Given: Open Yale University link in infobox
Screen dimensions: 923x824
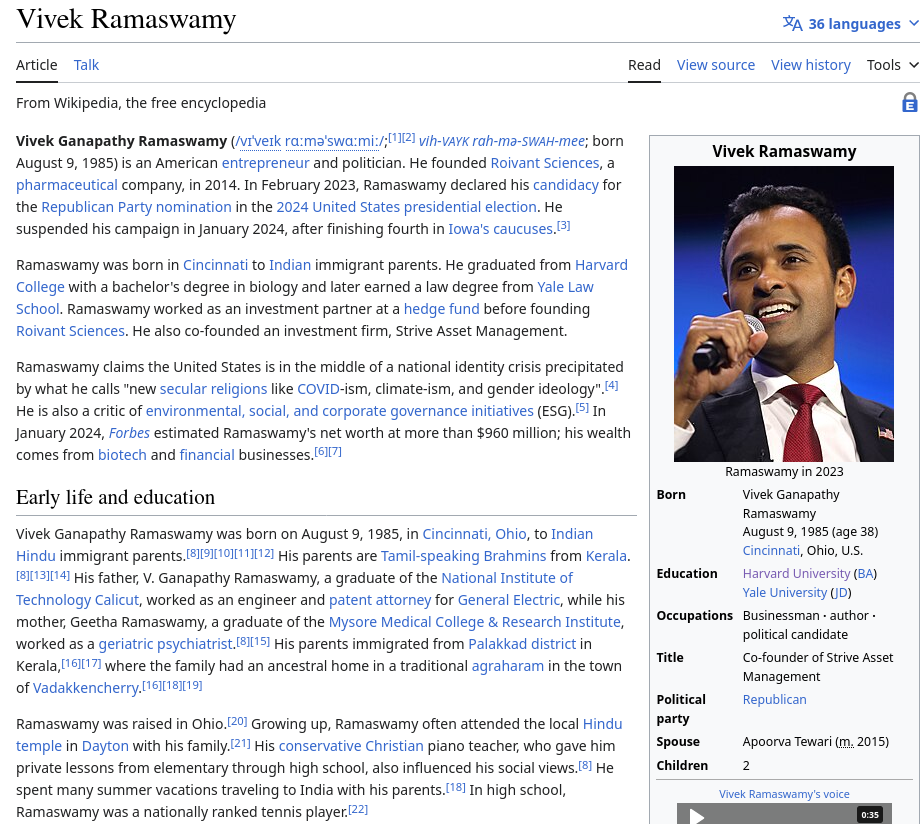Looking at the screenshot, I should coord(785,593).
